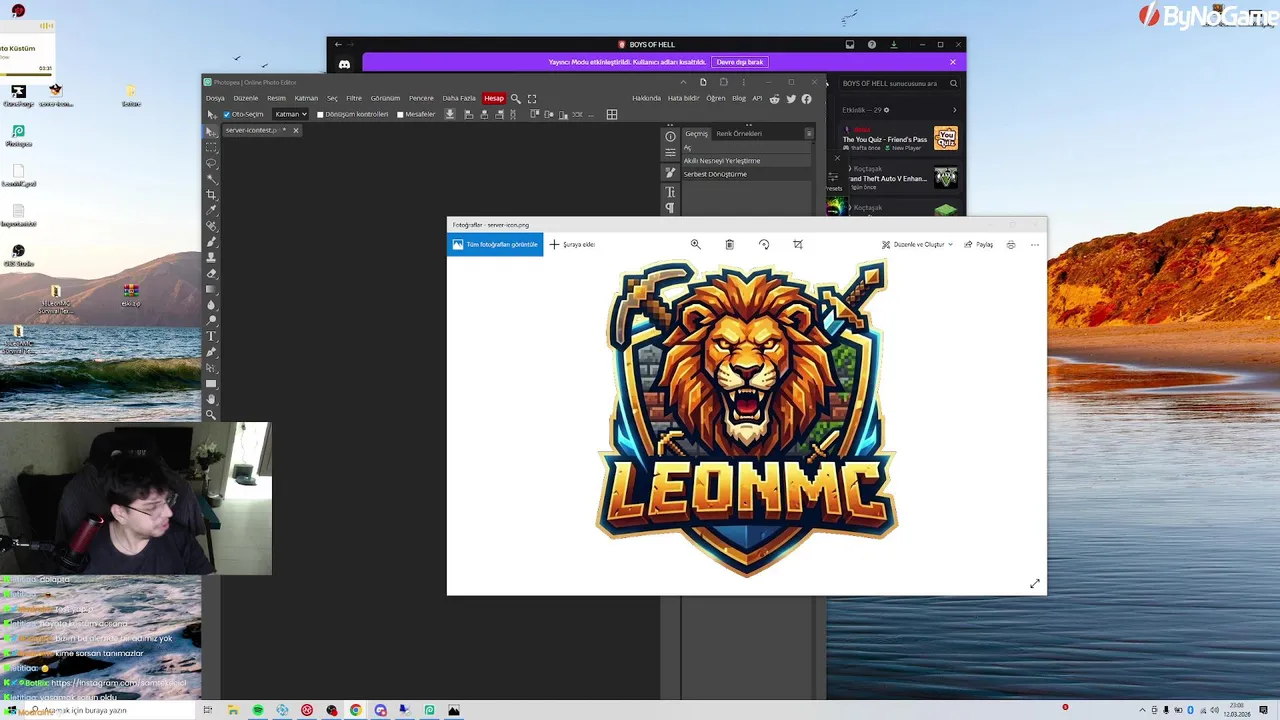
Task: Click the print icon in Photos app
Action: pyautogui.click(x=1011, y=244)
